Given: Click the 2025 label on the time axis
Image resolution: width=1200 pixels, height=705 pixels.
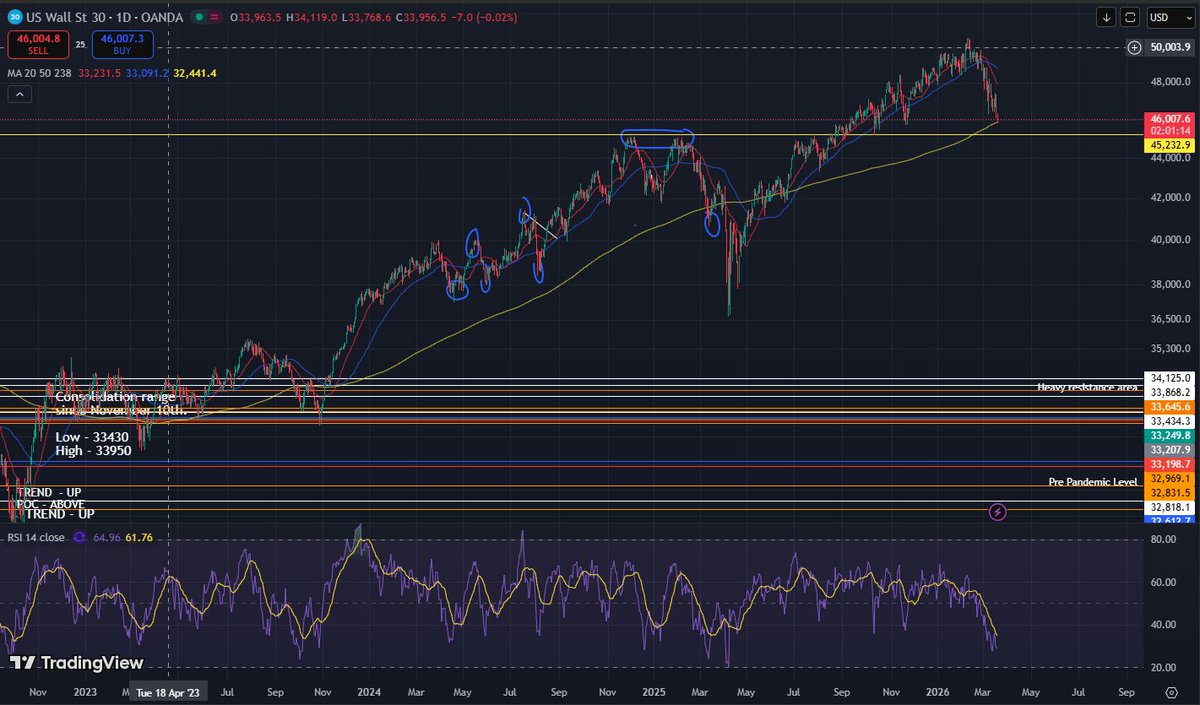Looking at the screenshot, I should click(653, 691).
